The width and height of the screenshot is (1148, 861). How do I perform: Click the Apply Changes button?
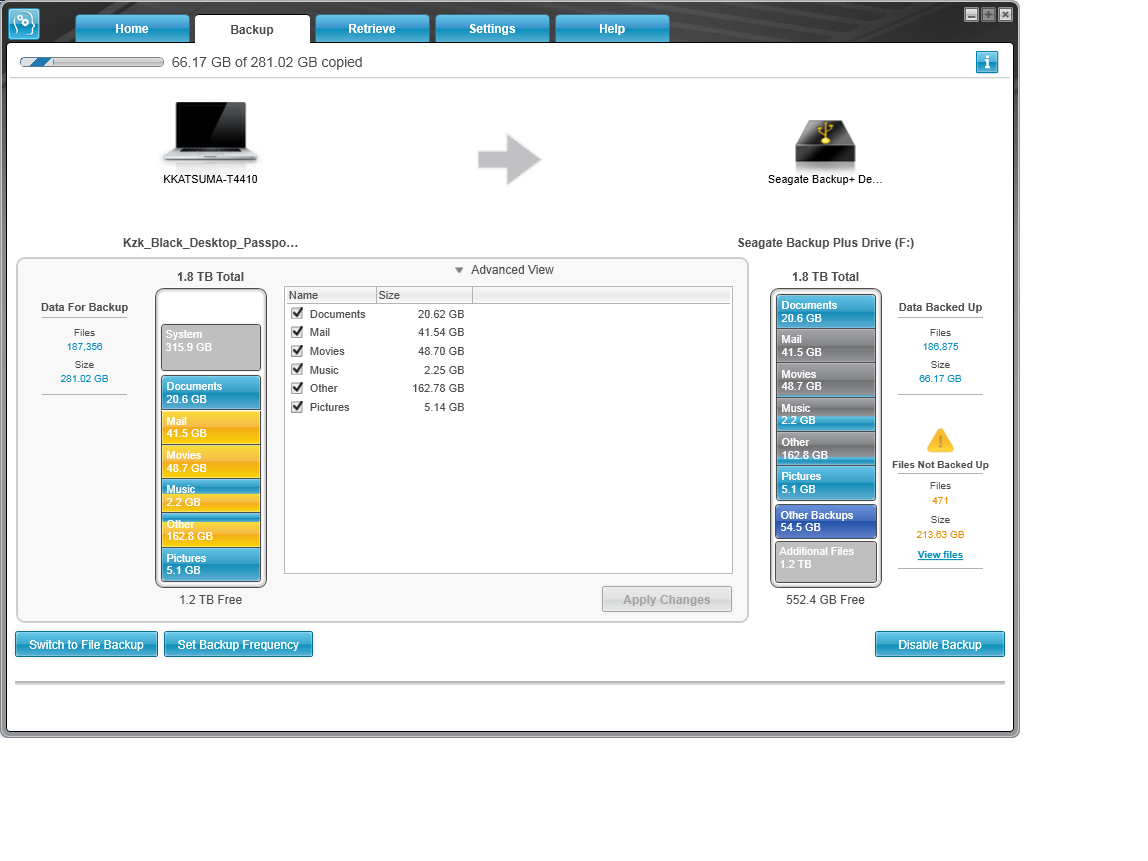[666, 600]
